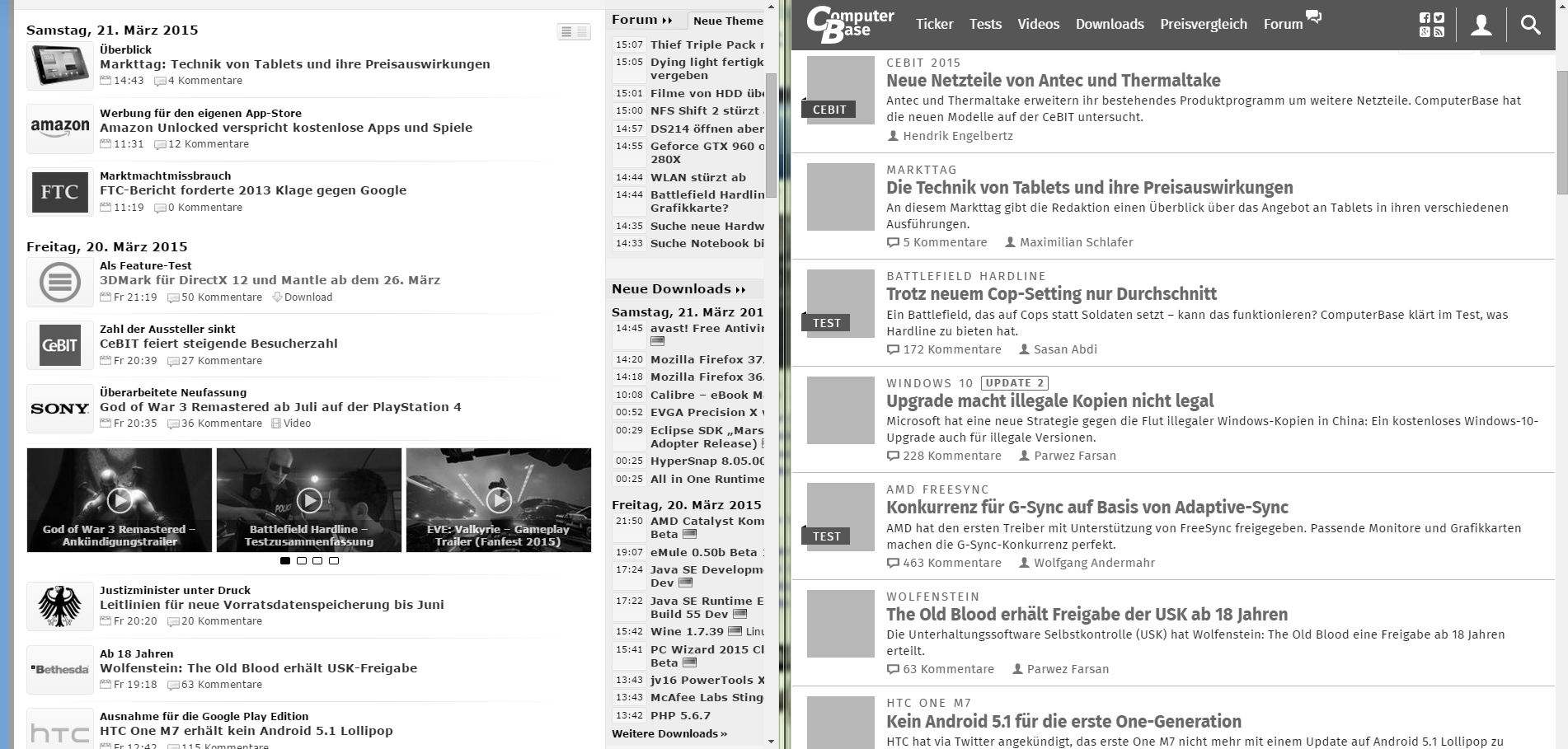This screenshot has height=749, width=1568.
Task: Open the Twitter icon in the header
Action: [1439, 18]
